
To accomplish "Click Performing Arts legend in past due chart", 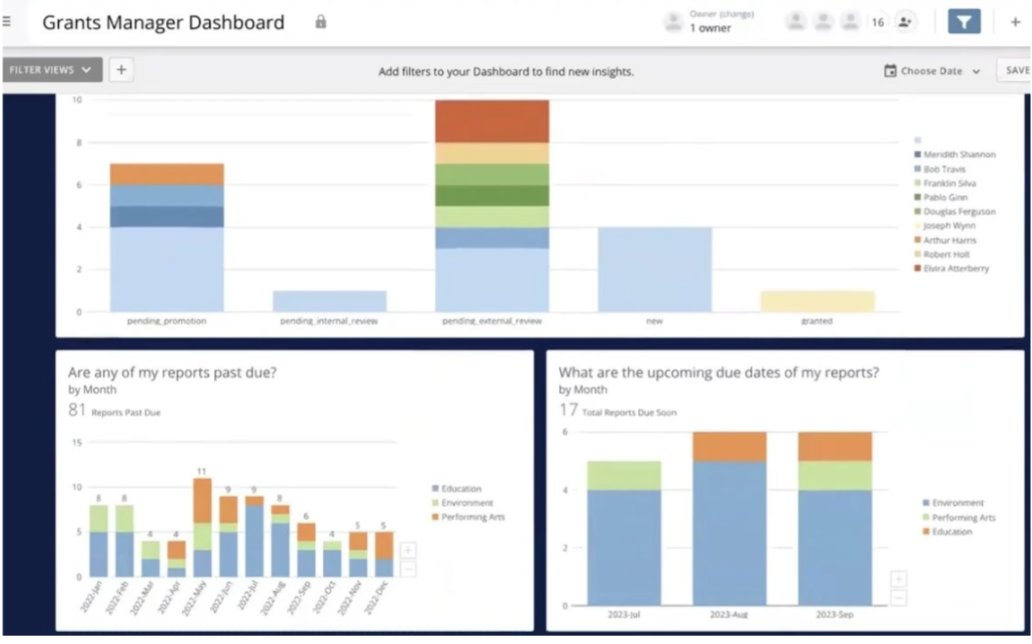I will click(x=468, y=517).
